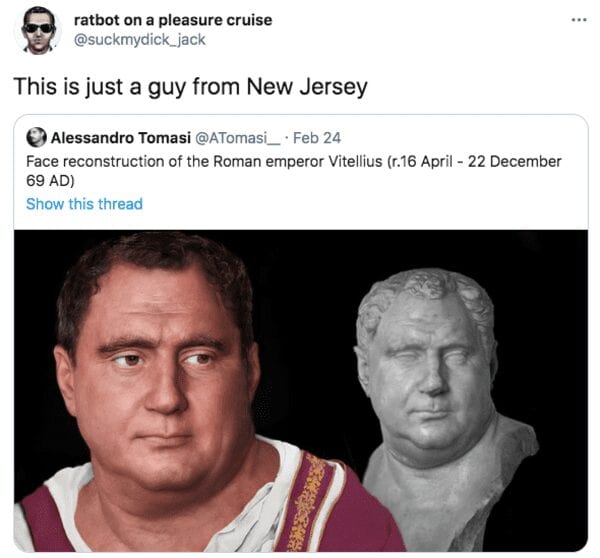Click the gray marble bust in the image
This screenshot has height=558, width=600.
coord(440,402)
